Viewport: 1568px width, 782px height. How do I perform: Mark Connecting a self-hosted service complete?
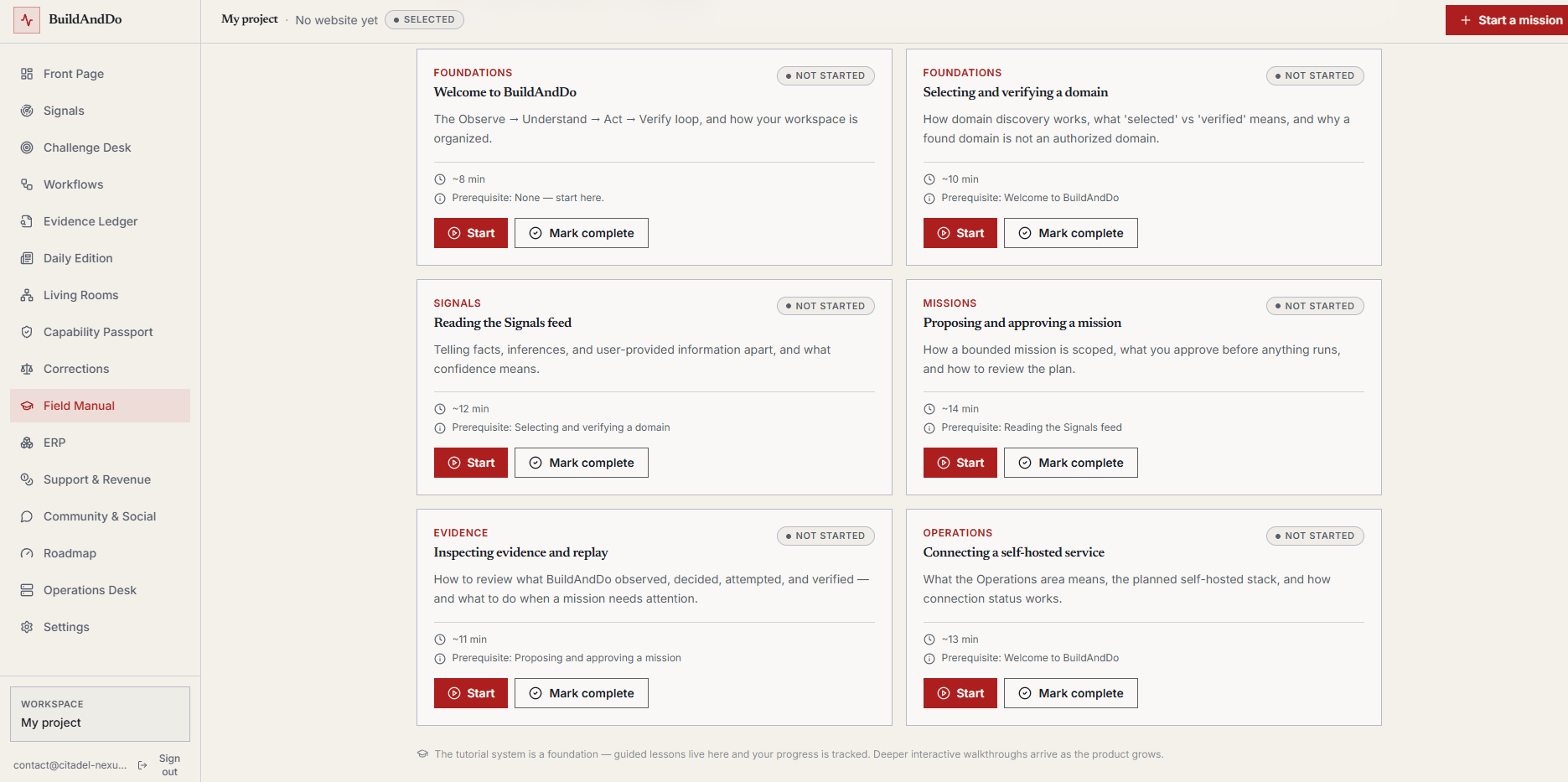(1071, 693)
